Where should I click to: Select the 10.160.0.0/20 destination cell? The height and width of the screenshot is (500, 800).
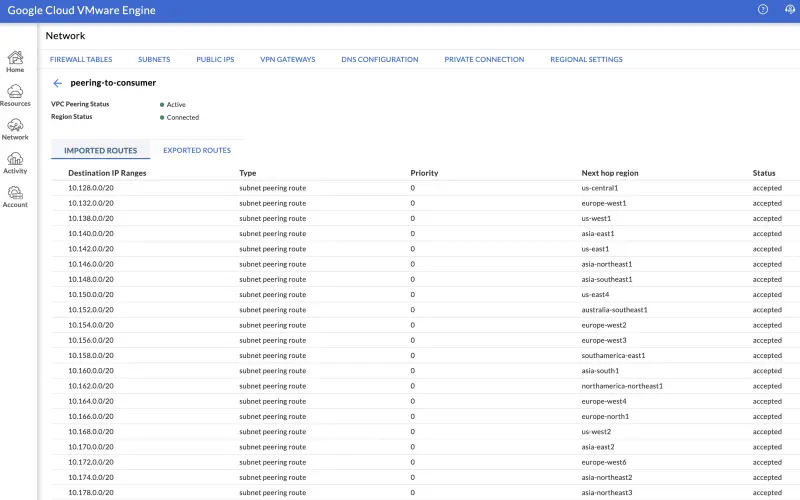click(x=91, y=371)
